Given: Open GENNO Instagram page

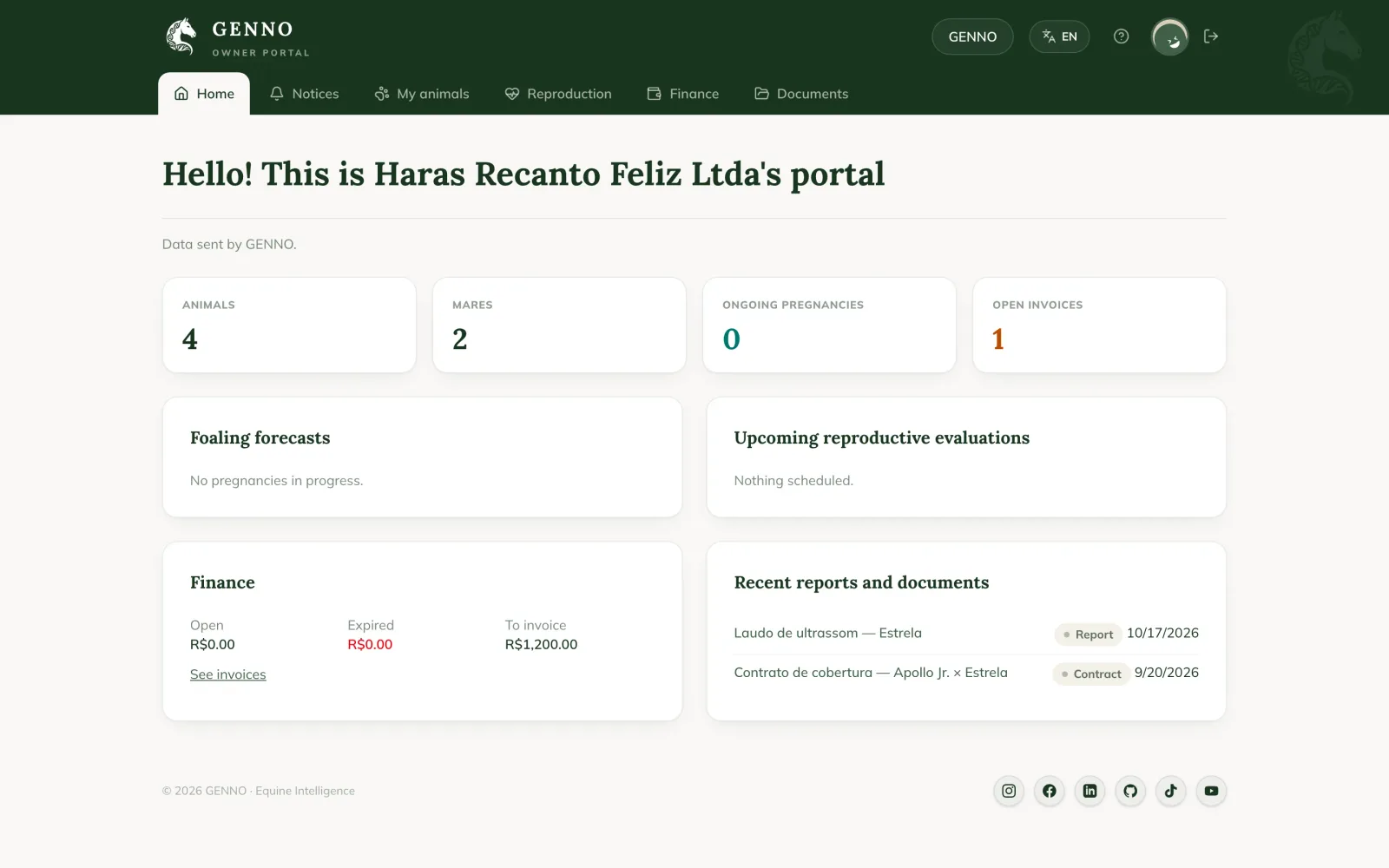Looking at the screenshot, I should pos(1009,791).
